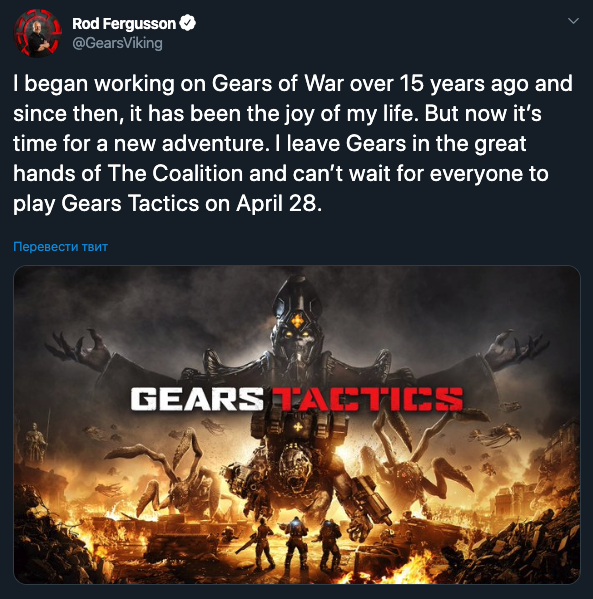Click the armored chest emblem below logo

(297, 426)
